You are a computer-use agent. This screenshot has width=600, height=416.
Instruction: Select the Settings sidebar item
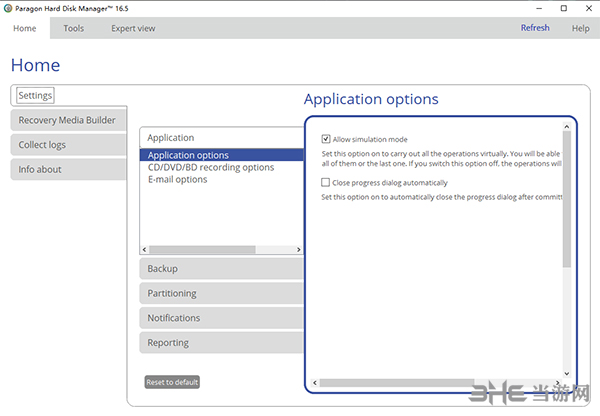35,95
